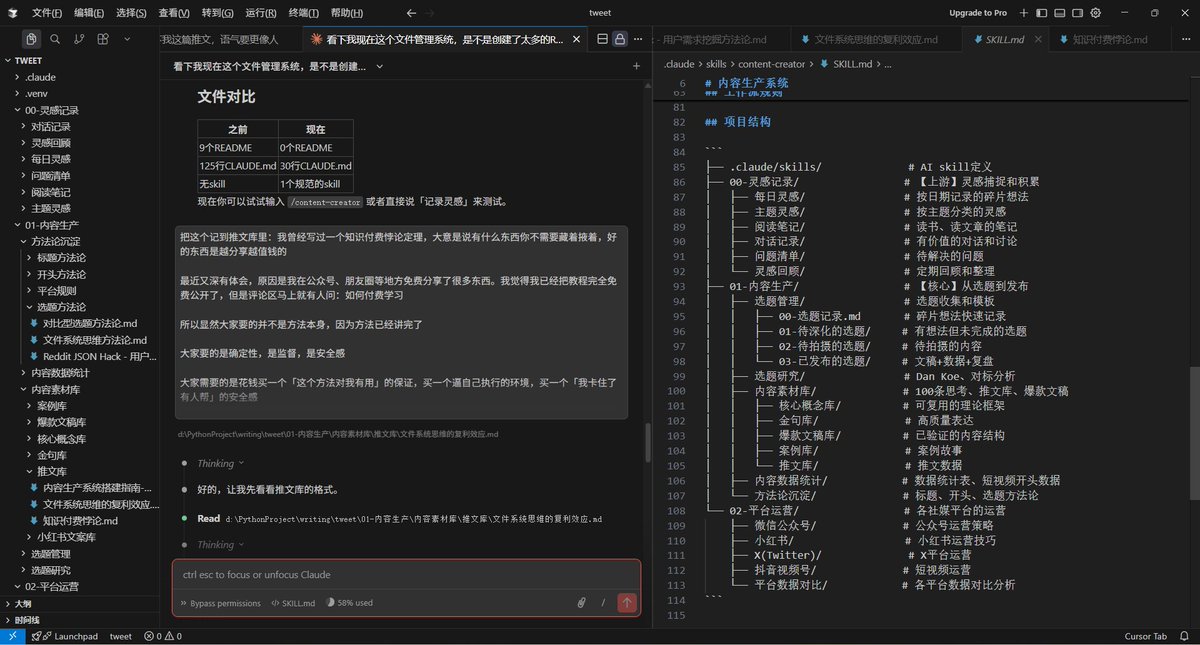The image size is (1200, 645).
Task: Click the /content-creator inline code
Action: (x=324, y=202)
